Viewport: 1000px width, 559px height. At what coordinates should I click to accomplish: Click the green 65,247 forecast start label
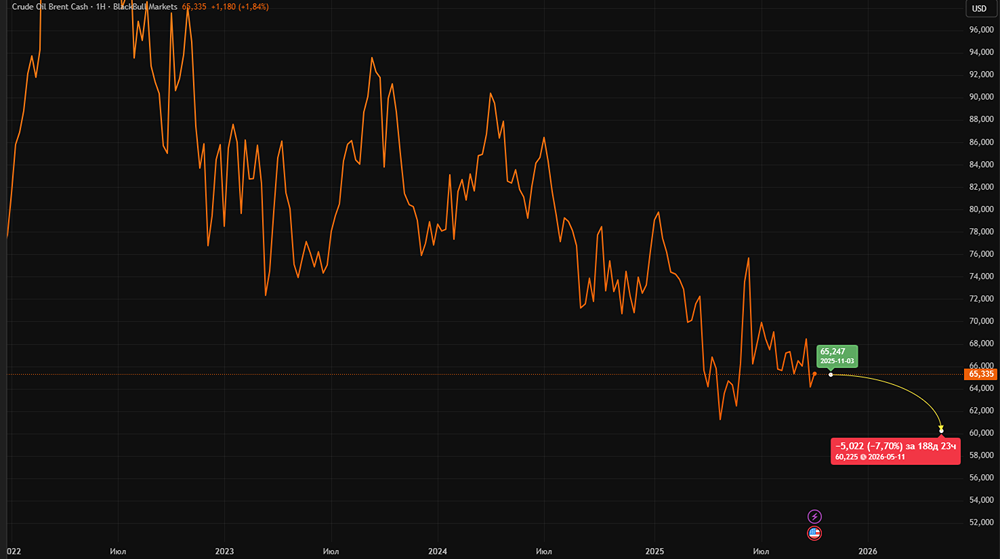(837, 356)
